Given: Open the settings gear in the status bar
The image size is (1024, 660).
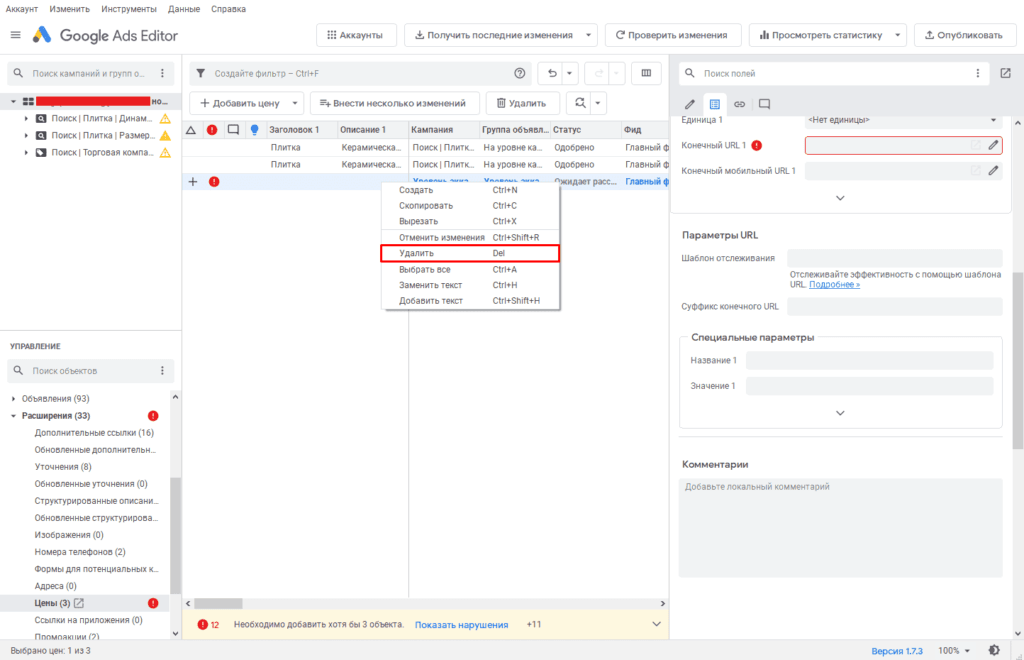Looking at the screenshot, I should [x=994, y=650].
